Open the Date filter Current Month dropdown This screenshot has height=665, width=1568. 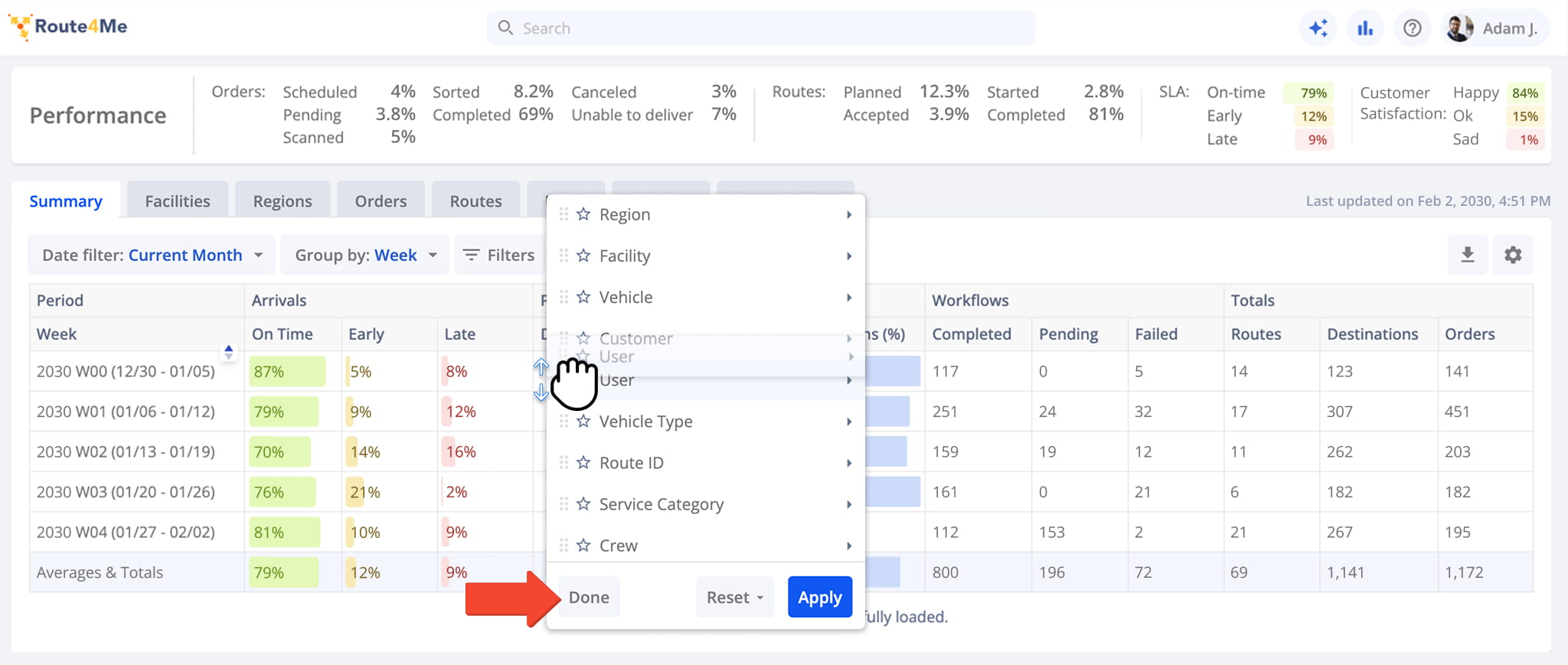pyautogui.click(x=151, y=255)
